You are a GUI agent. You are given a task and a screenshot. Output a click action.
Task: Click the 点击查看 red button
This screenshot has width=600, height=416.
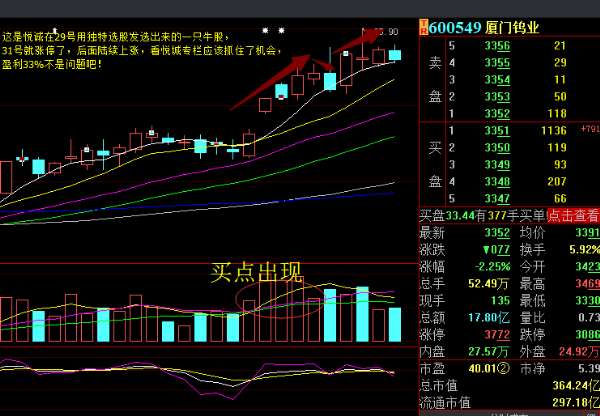click(573, 215)
